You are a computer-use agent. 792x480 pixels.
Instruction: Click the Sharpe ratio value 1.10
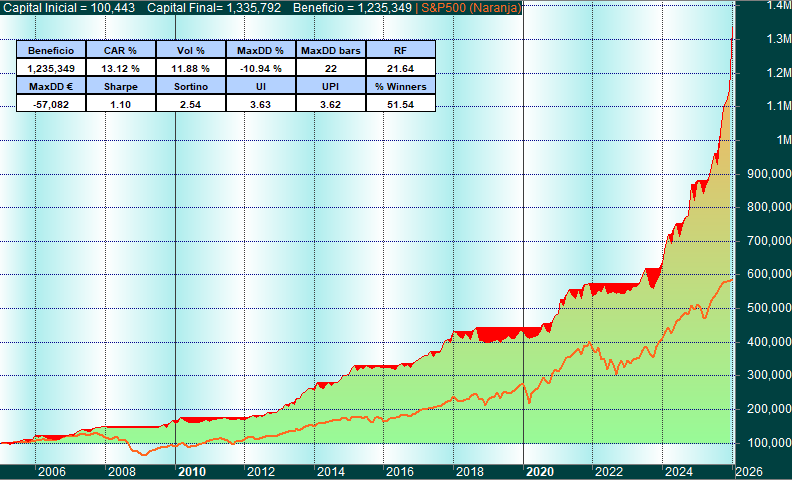click(x=121, y=104)
